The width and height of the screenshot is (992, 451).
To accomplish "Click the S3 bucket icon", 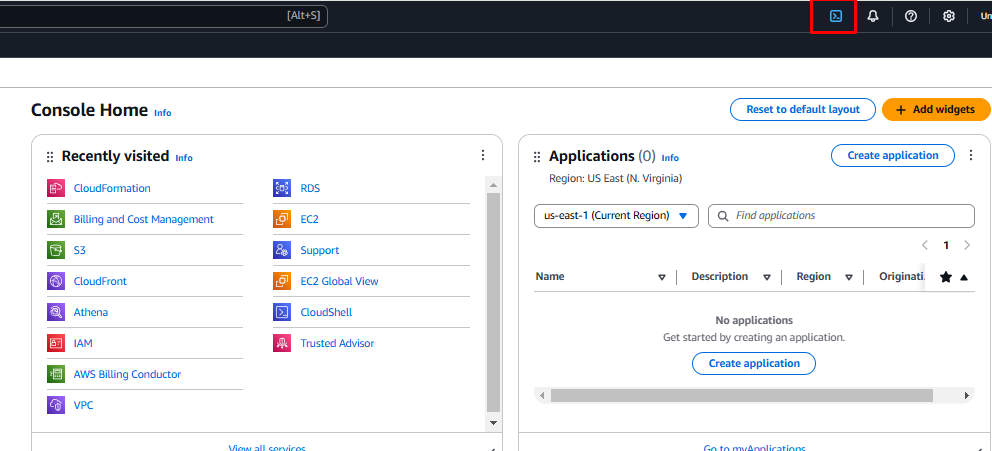I will [x=55, y=250].
